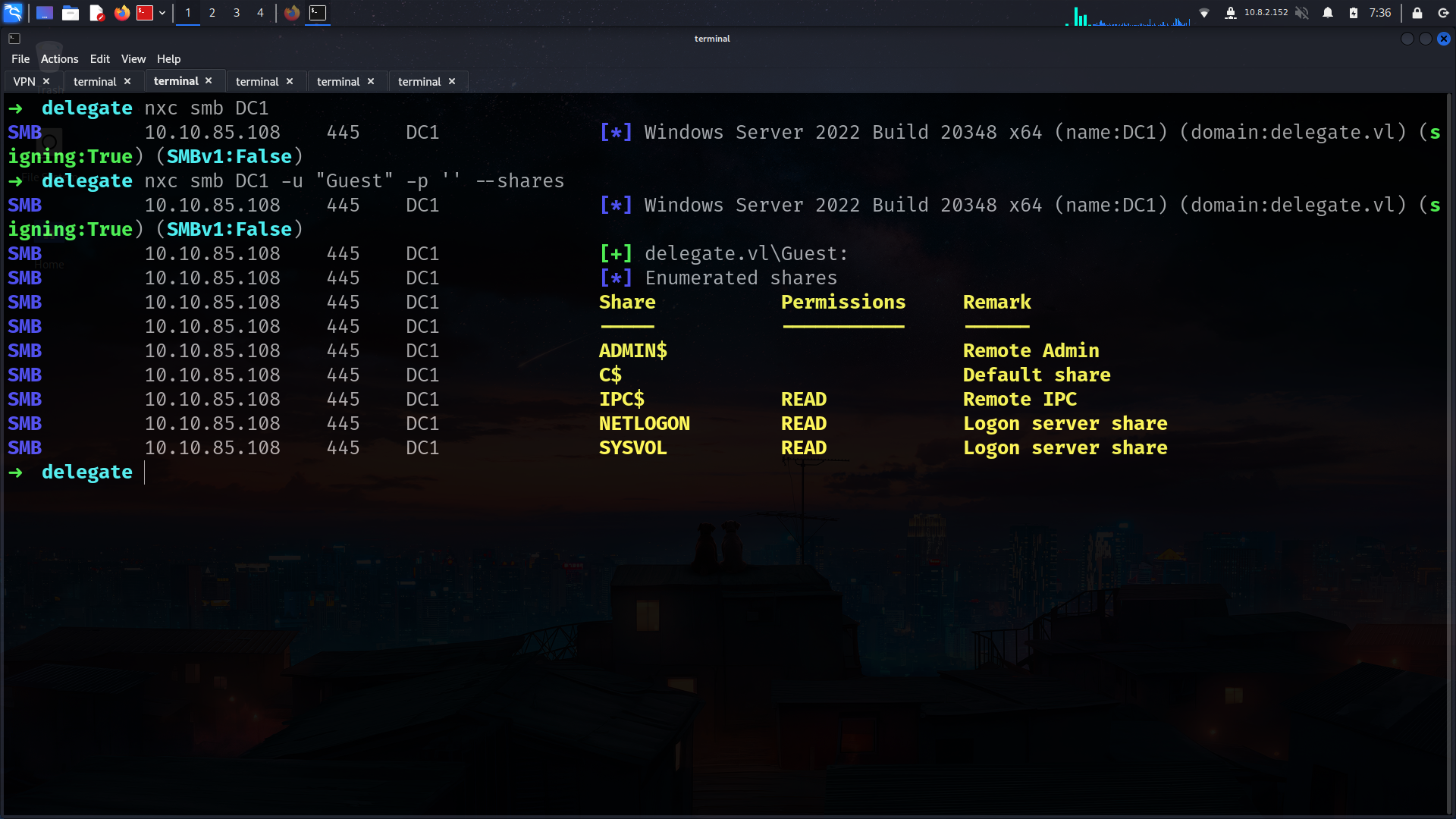Click the empty delegate prompt cursor
1456x819 pixels.
[x=144, y=472]
